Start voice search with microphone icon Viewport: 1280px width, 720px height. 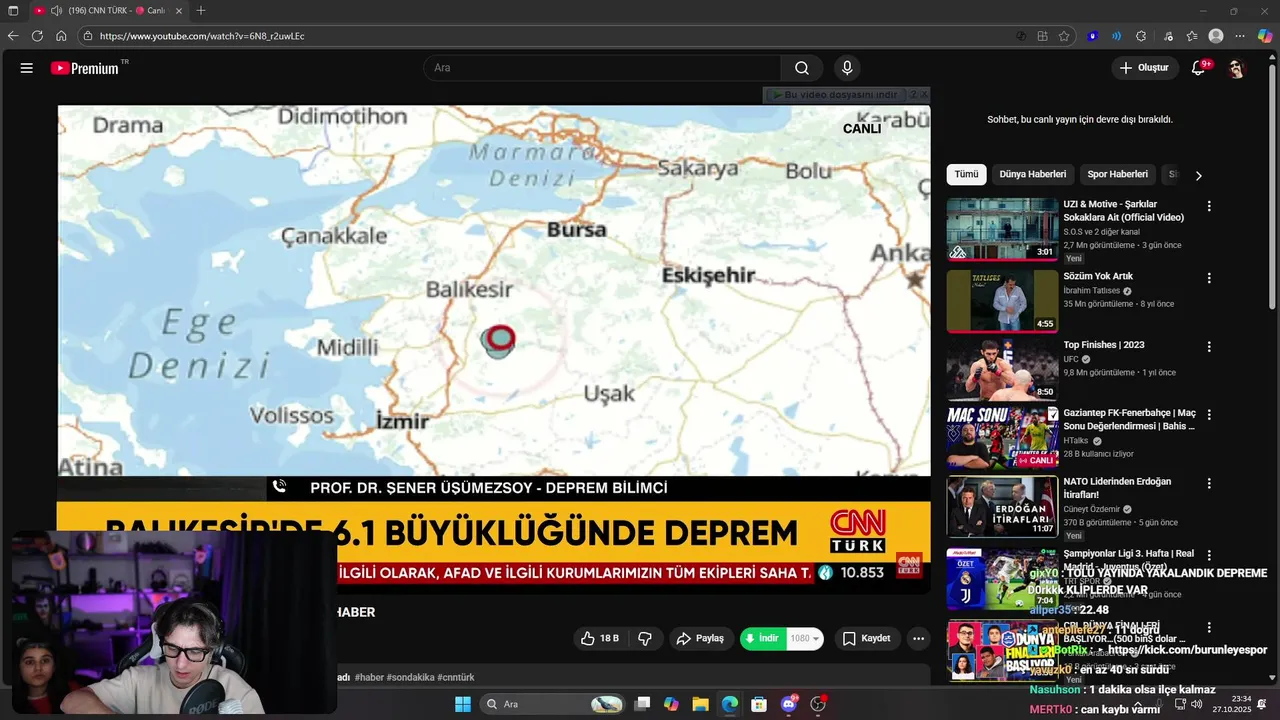[847, 68]
